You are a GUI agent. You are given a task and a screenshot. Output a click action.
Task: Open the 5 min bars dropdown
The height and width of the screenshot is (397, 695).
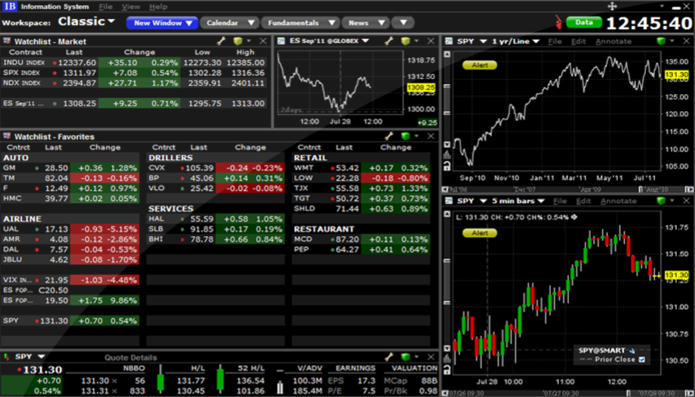(519, 201)
